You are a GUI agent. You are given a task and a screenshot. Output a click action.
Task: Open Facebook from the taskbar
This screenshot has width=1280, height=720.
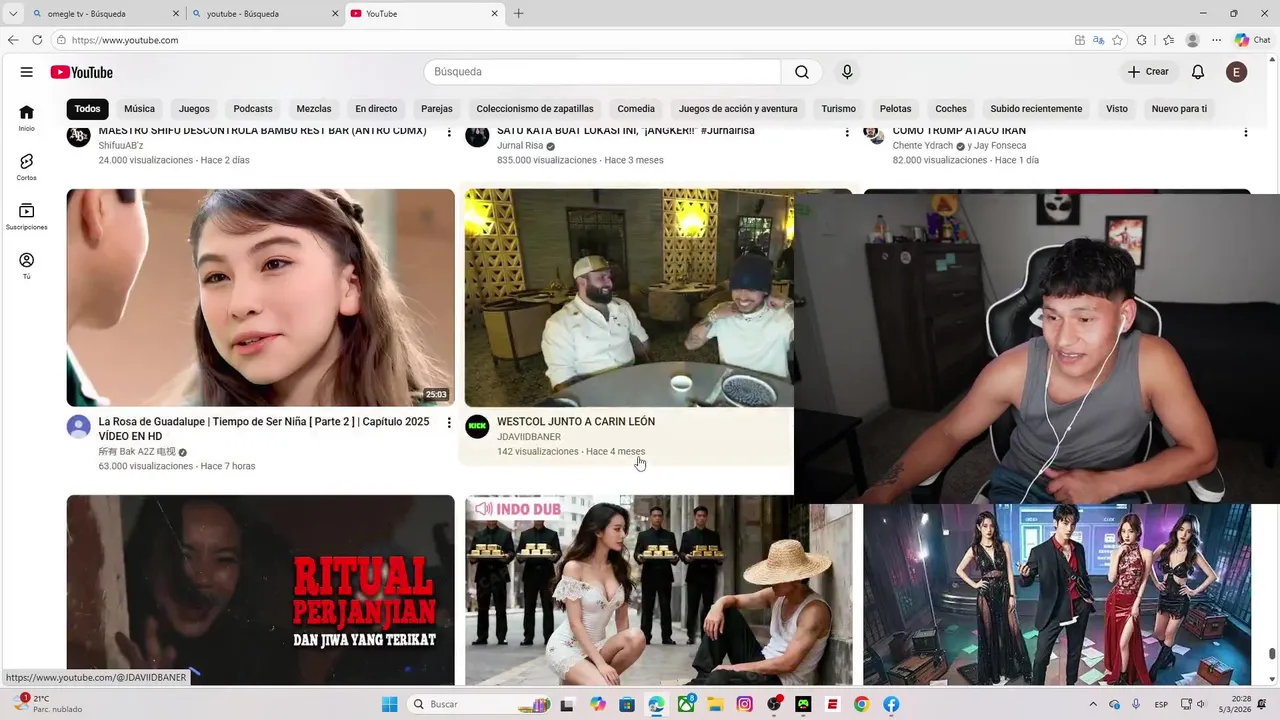click(891, 704)
